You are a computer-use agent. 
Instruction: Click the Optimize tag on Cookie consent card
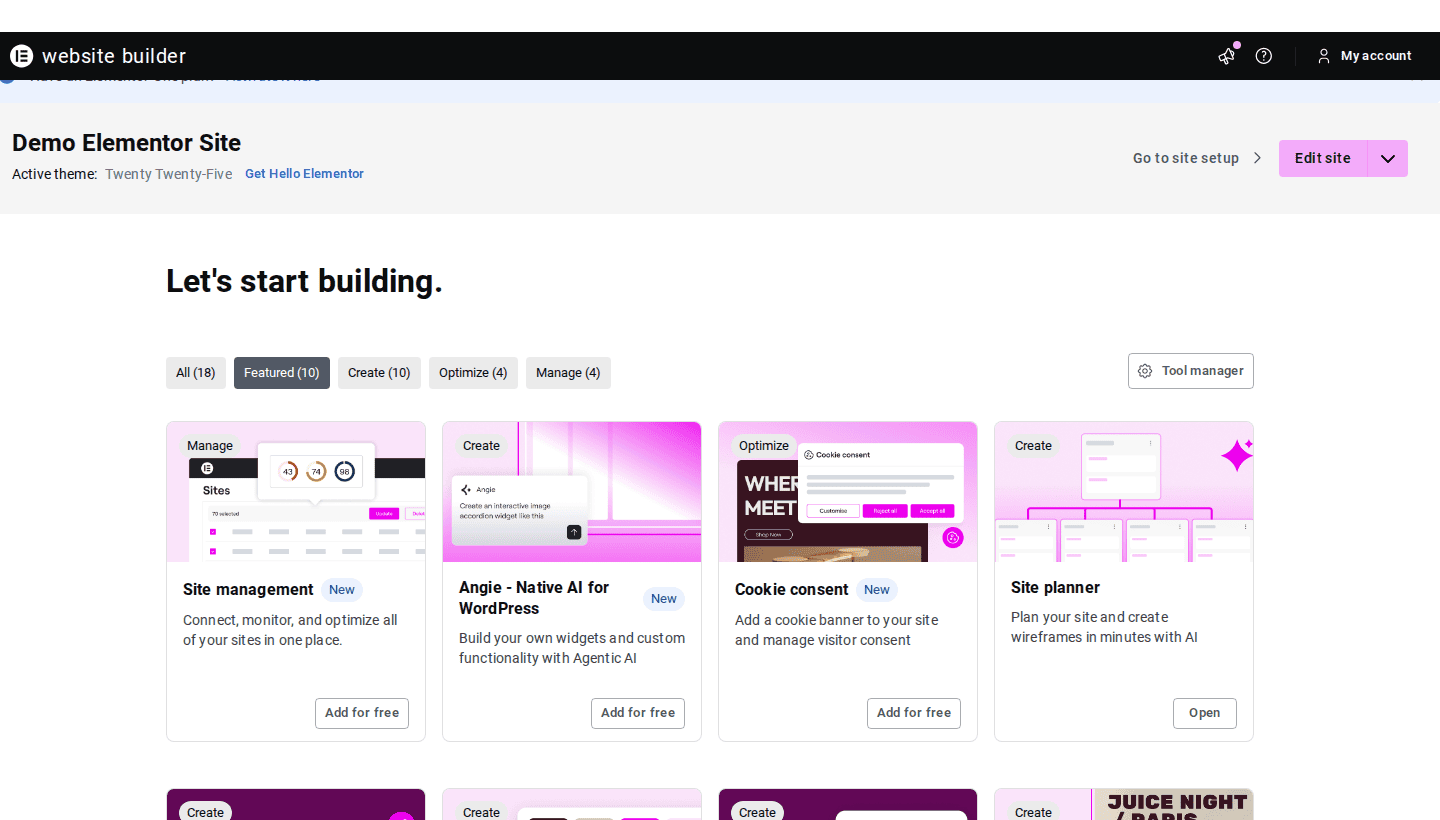[x=764, y=446]
